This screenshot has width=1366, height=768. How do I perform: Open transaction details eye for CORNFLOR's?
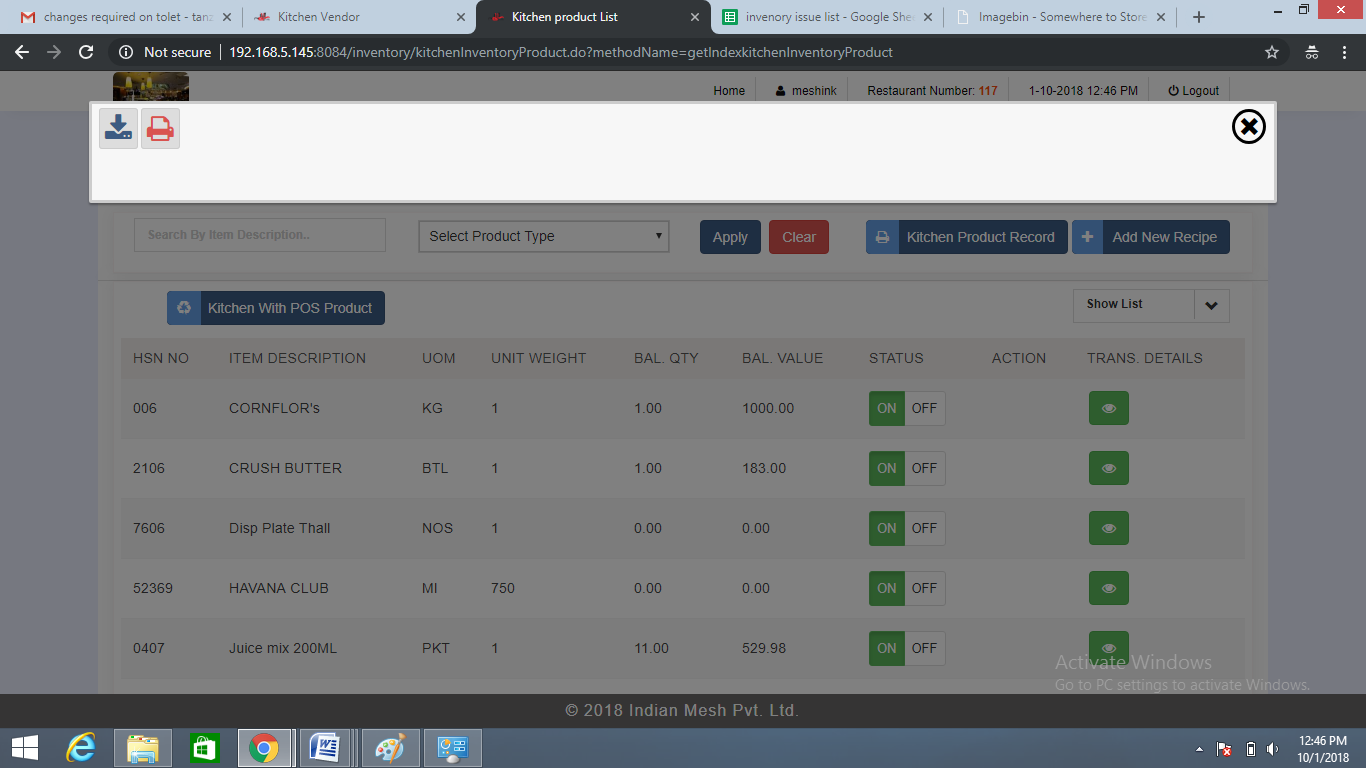1108,408
